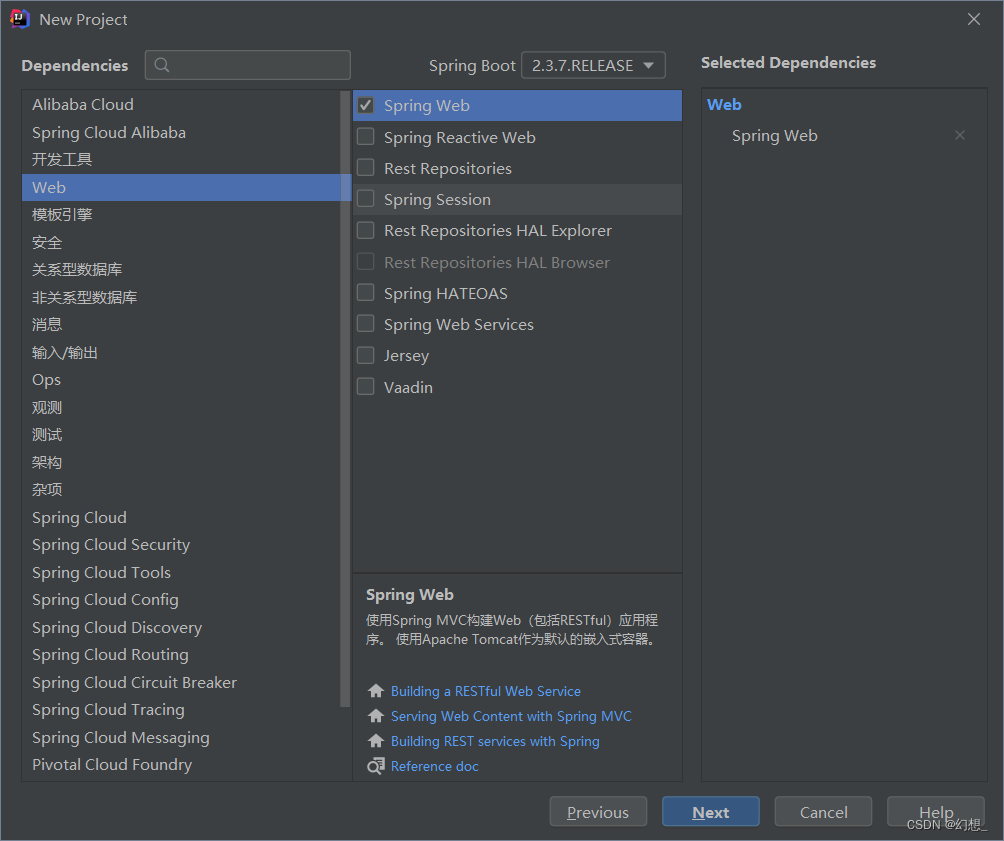
Task: Enable the Jersey checkbox
Action: pyautogui.click(x=366, y=355)
